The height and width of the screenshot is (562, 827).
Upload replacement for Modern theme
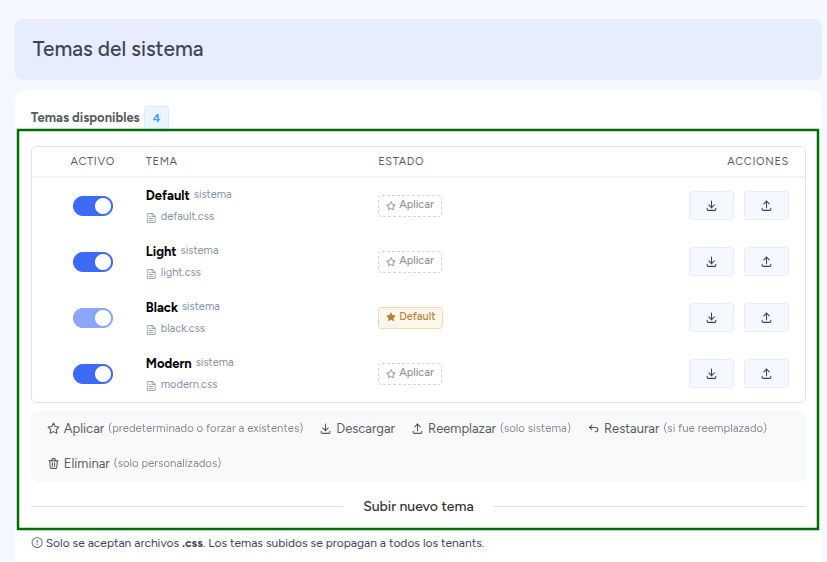766,373
